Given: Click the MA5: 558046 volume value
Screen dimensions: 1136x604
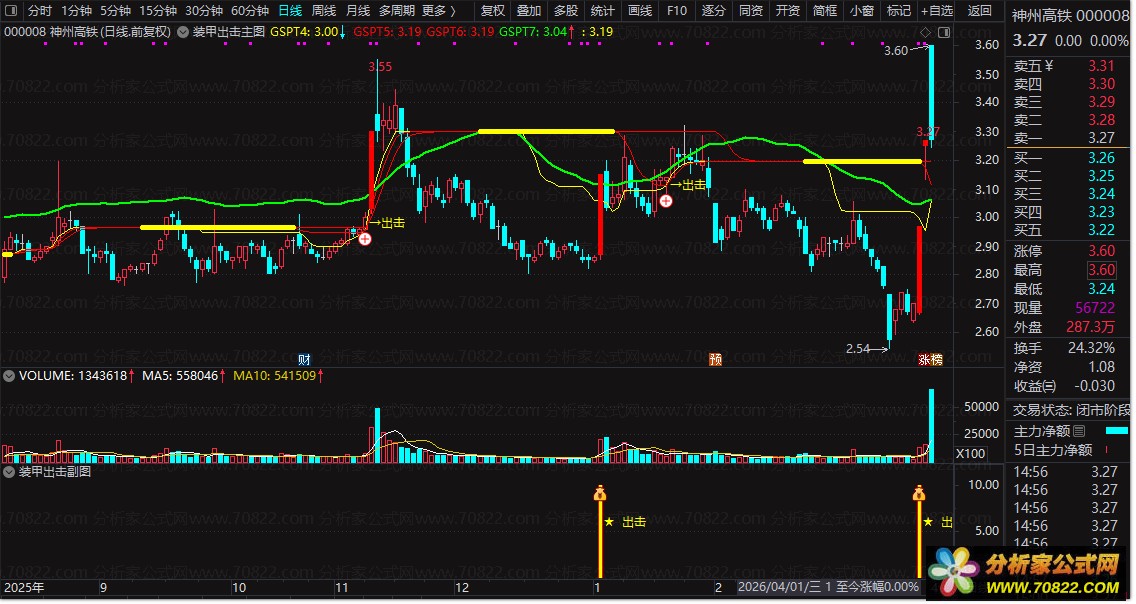Looking at the screenshot, I should coord(180,376).
